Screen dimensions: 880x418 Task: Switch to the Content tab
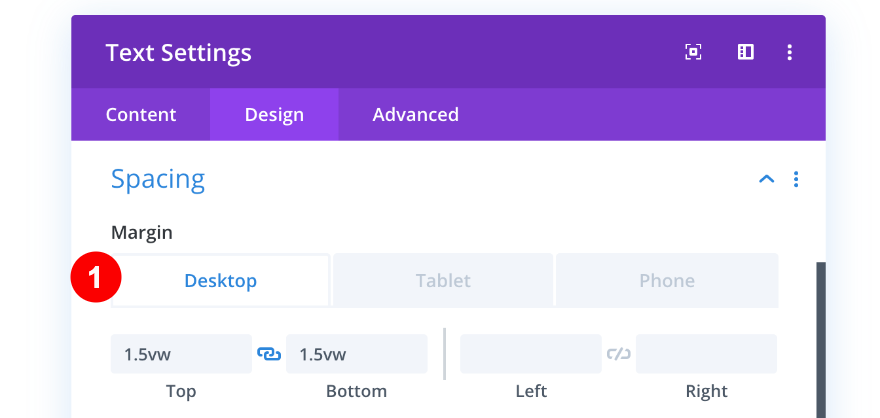[141, 114]
